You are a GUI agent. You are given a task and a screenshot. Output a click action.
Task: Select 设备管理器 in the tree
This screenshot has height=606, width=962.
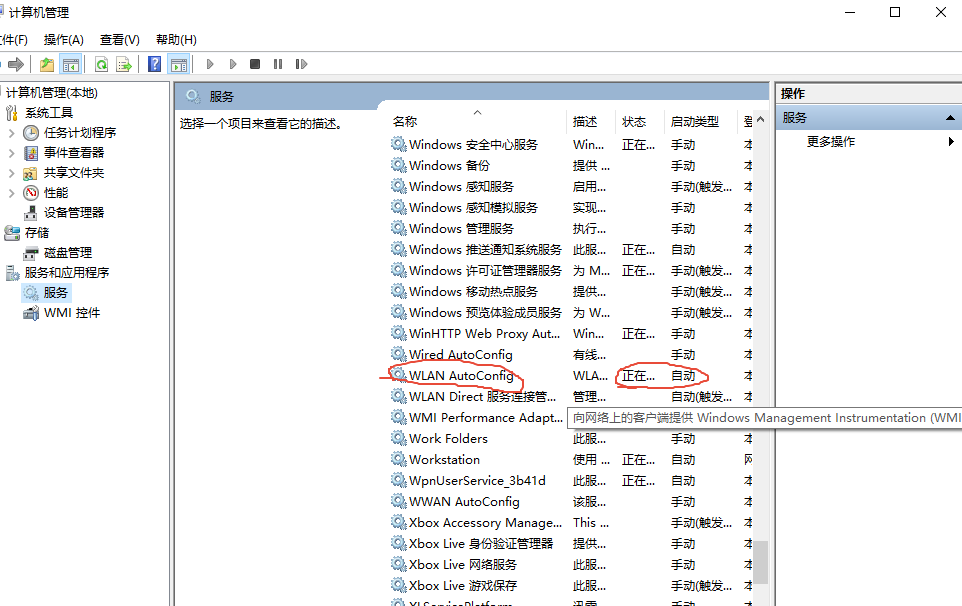click(74, 213)
